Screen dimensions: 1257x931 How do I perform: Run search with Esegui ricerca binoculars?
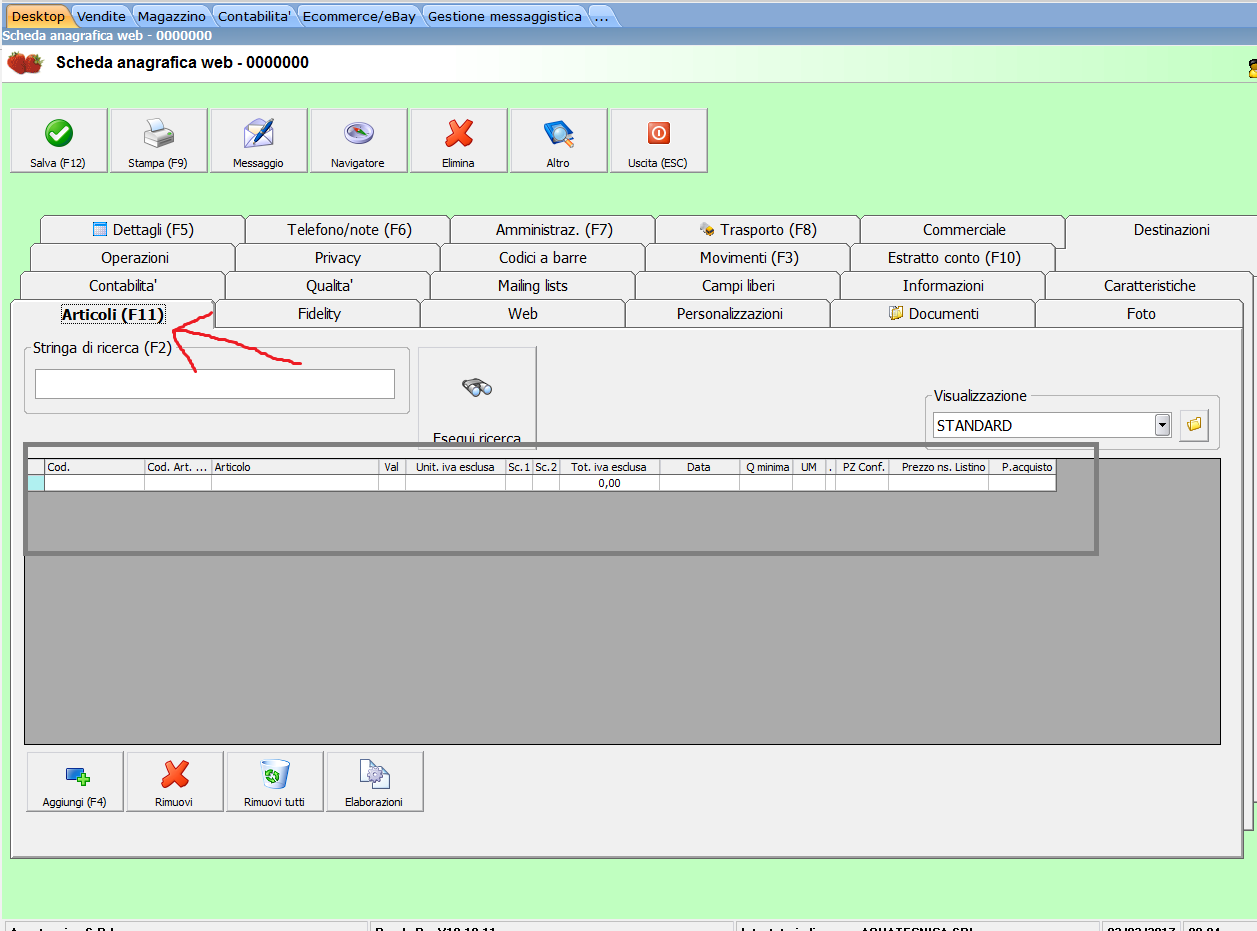pyautogui.click(x=477, y=398)
